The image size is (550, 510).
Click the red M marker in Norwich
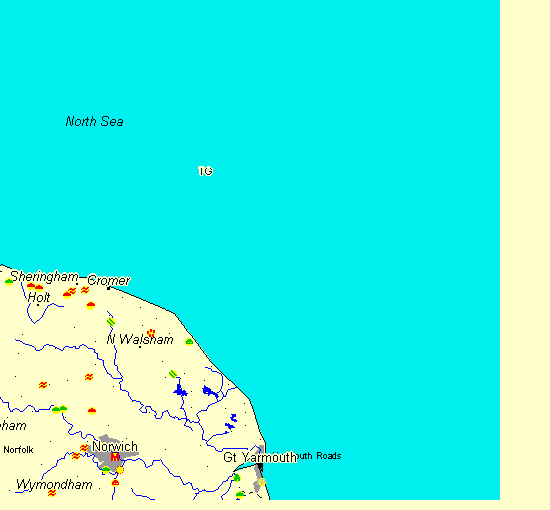point(115,457)
